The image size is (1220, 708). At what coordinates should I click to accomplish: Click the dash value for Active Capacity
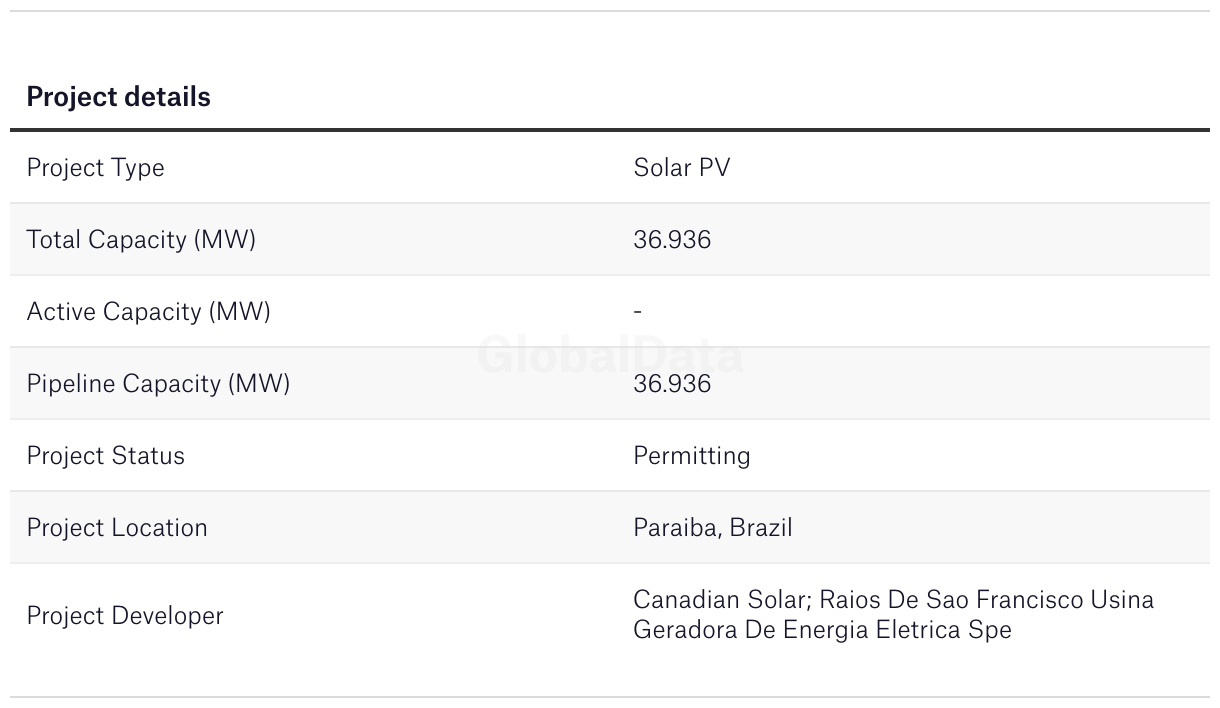click(x=638, y=312)
